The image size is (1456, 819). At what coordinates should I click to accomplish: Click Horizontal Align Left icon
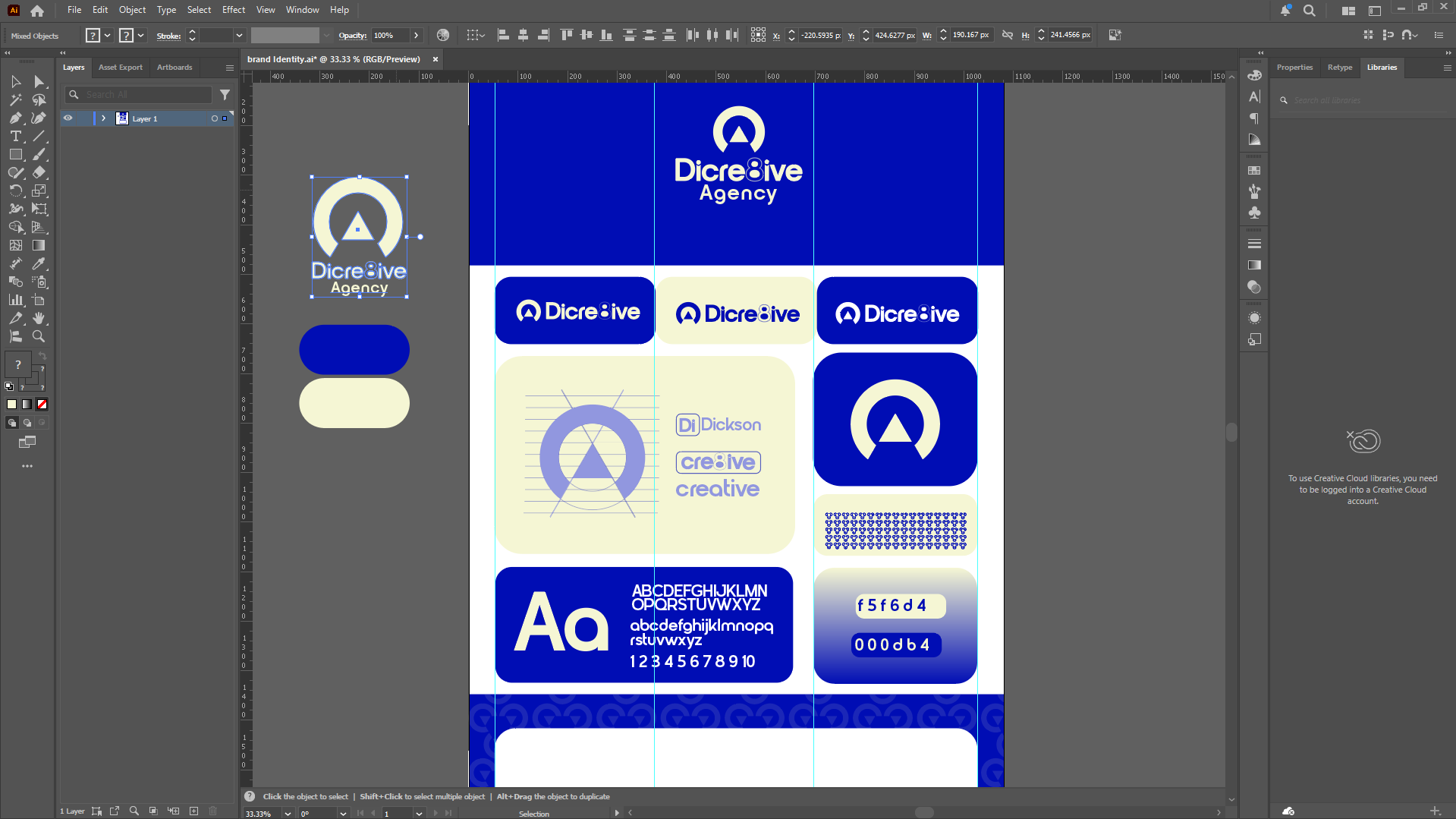[x=503, y=35]
